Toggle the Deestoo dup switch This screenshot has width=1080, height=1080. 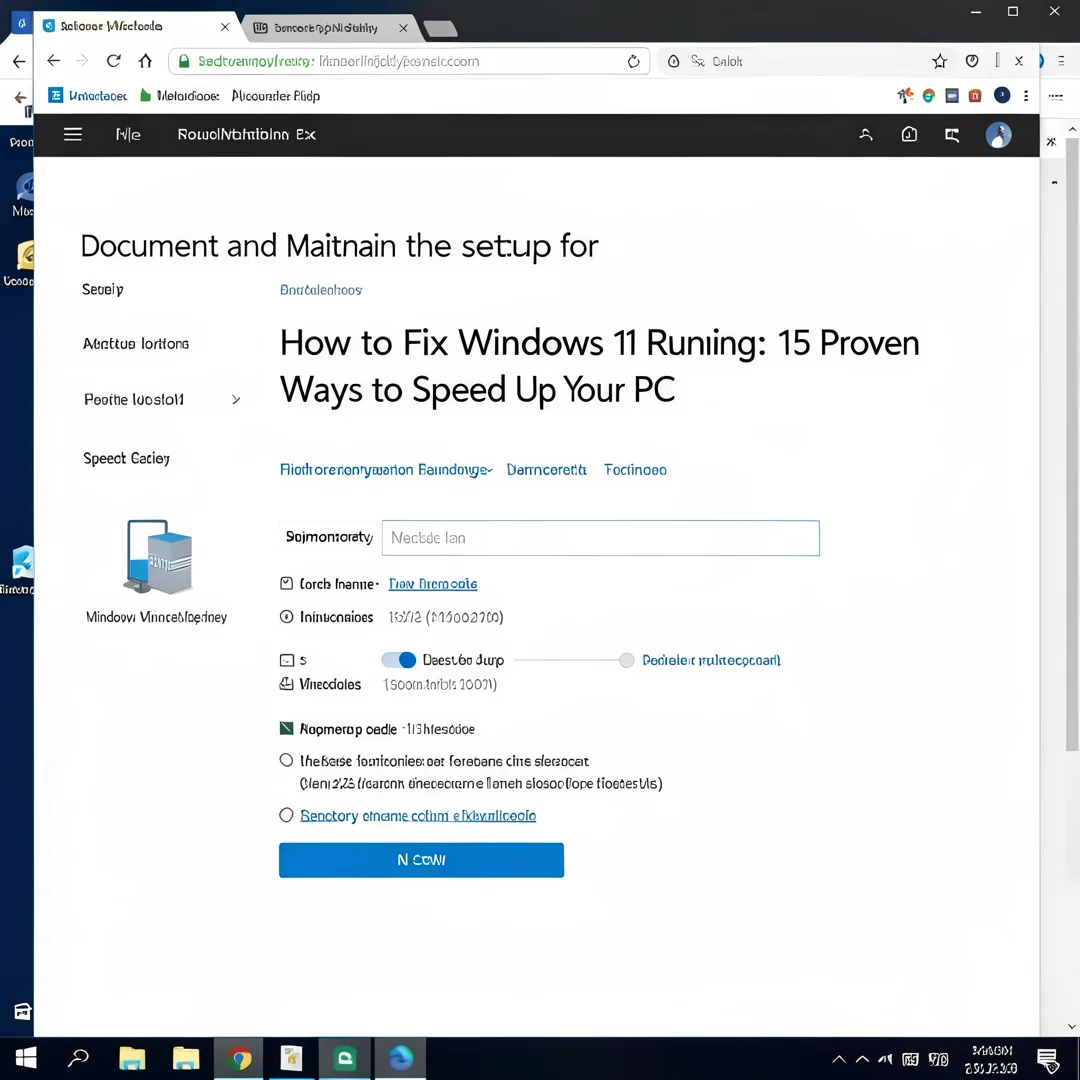(x=399, y=660)
